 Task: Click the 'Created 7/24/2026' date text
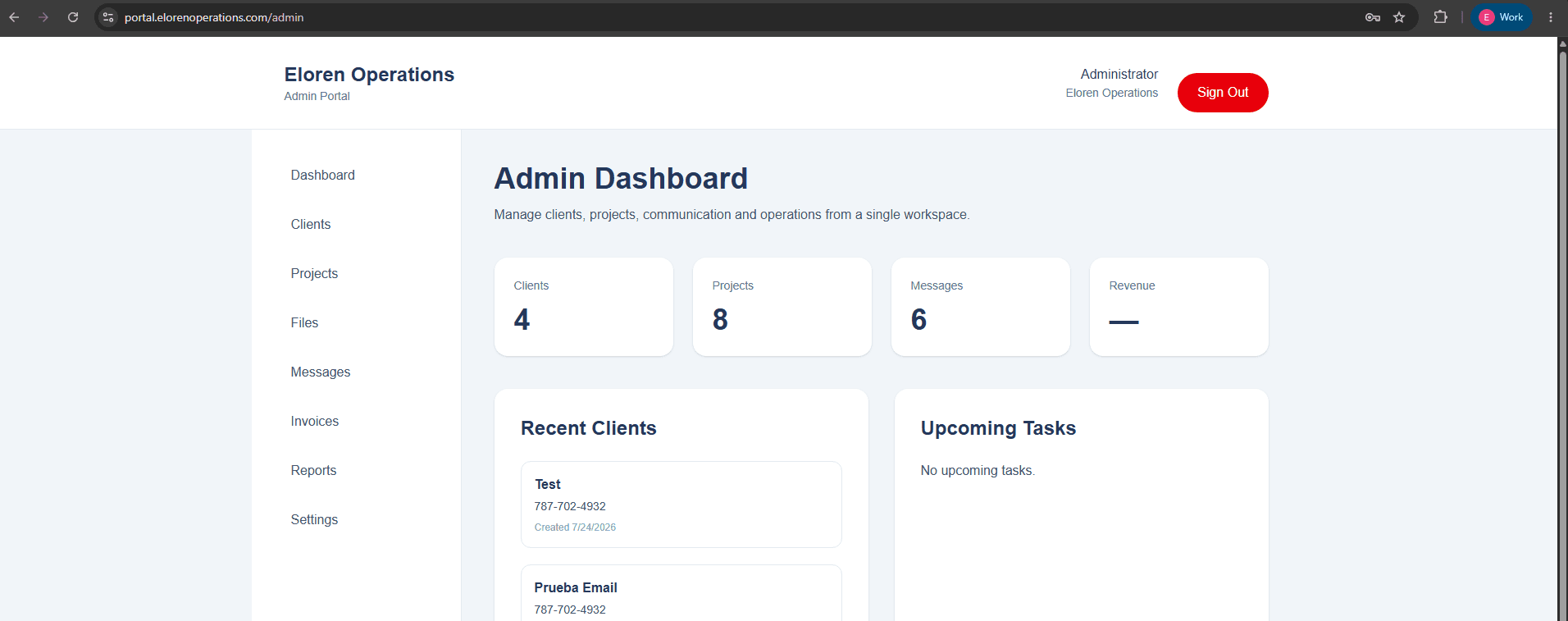[x=575, y=527]
